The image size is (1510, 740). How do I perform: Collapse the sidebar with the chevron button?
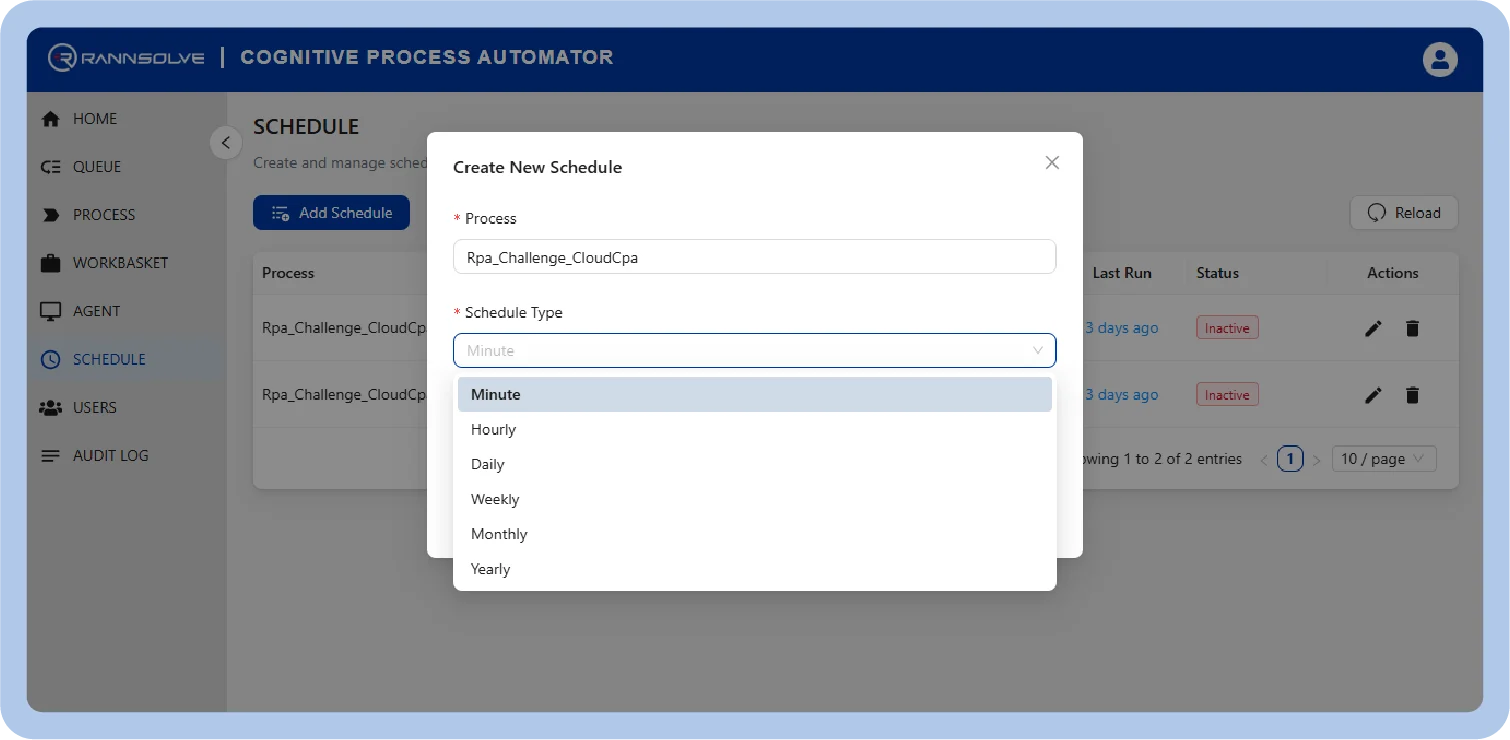point(226,143)
